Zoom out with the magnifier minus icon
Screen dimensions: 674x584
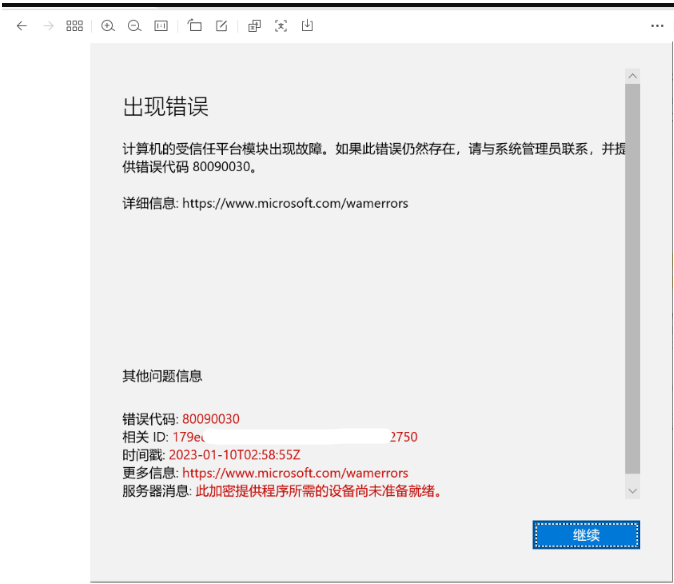coord(135,26)
